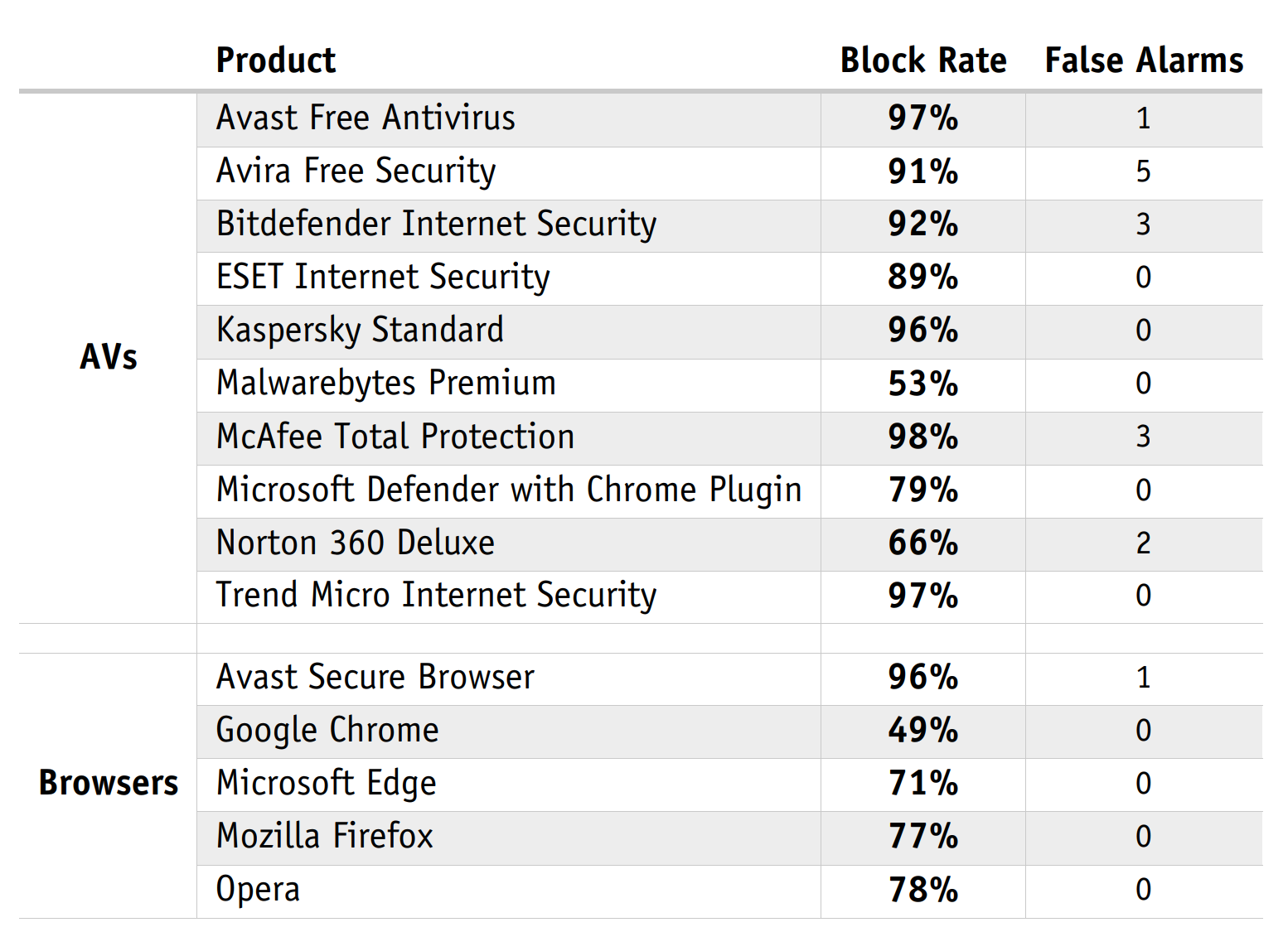Click the 53% block rate for Malwarebytes
Image resolution: width=1288 pixels, height=932 pixels.
coord(922,384)
